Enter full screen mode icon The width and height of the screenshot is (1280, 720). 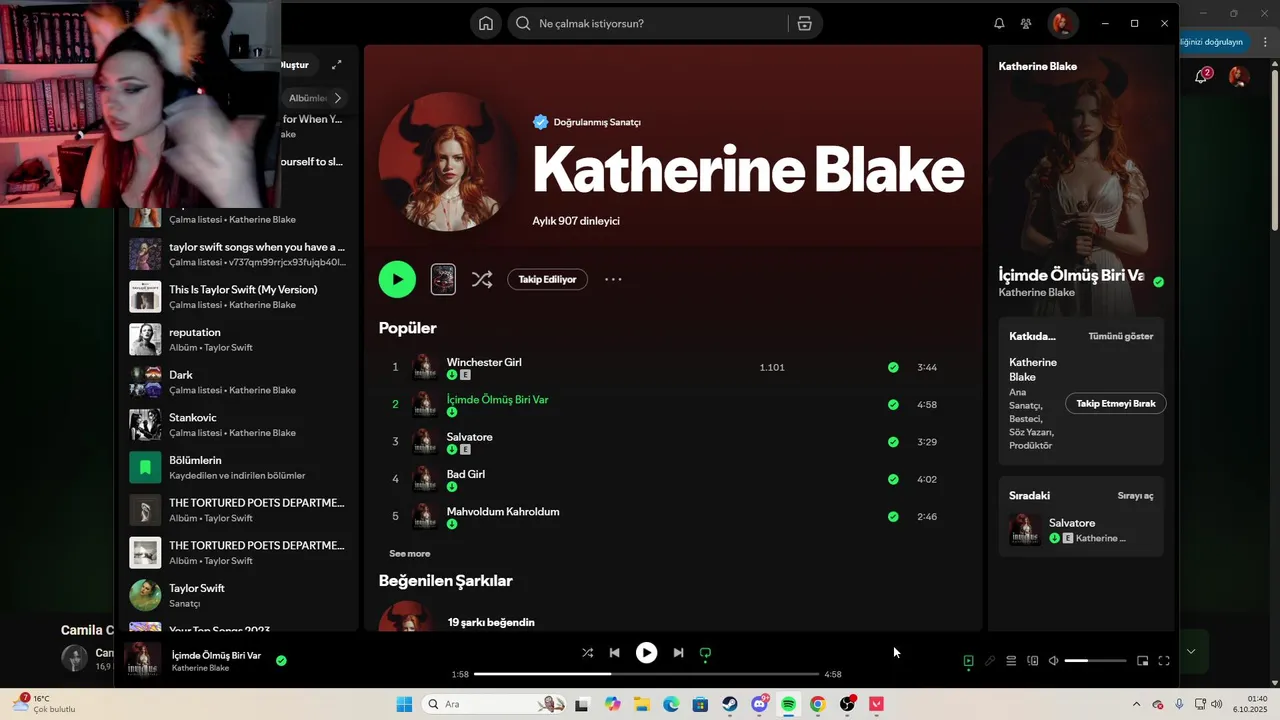pos(1164,661)
